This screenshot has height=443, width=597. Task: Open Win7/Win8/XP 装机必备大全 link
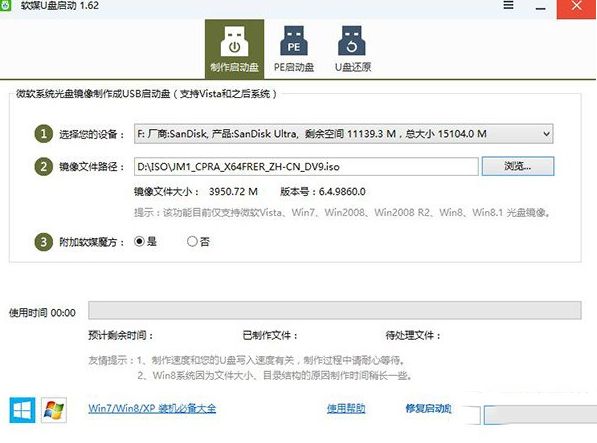click(152, 408)
